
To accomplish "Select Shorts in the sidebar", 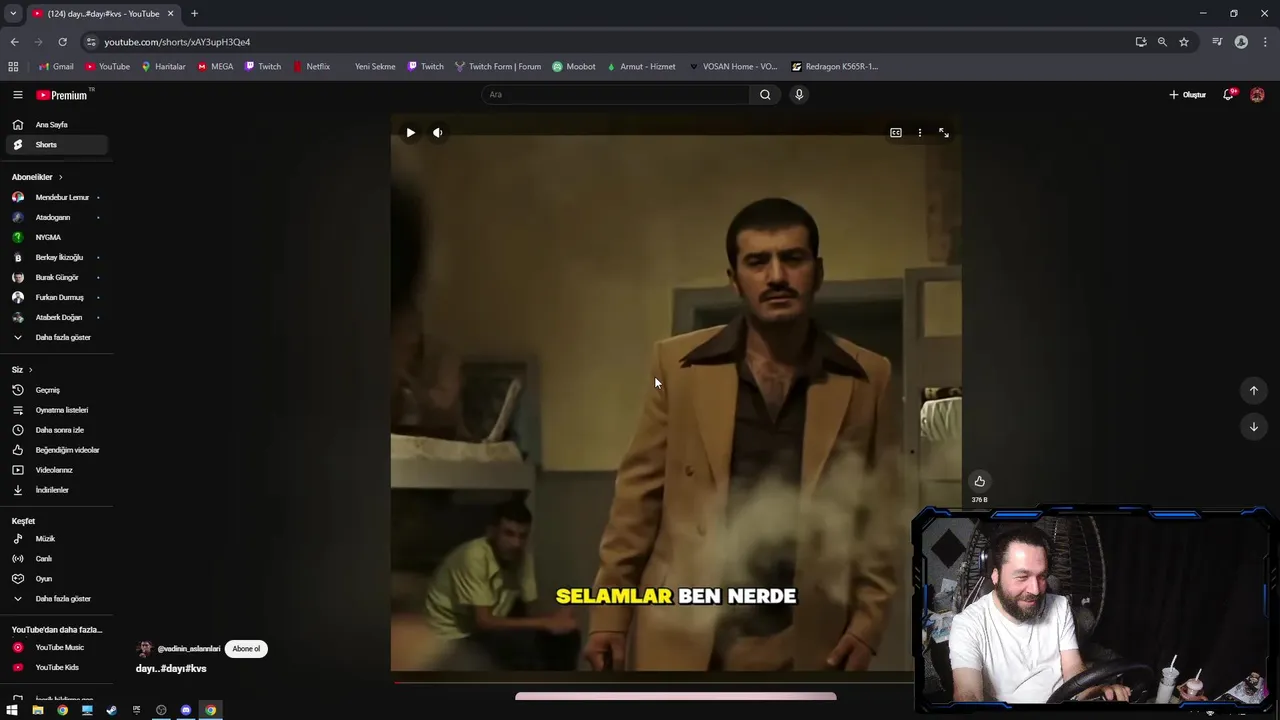I will [x=56, y=145].
